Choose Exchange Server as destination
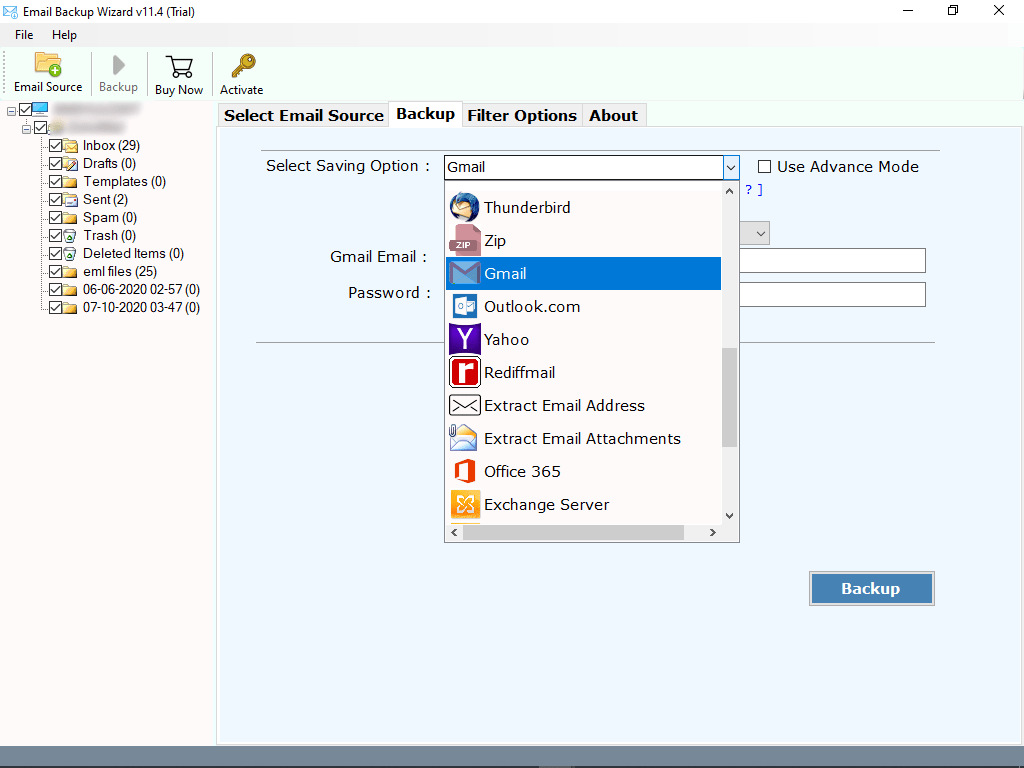 tap(545, 504)
